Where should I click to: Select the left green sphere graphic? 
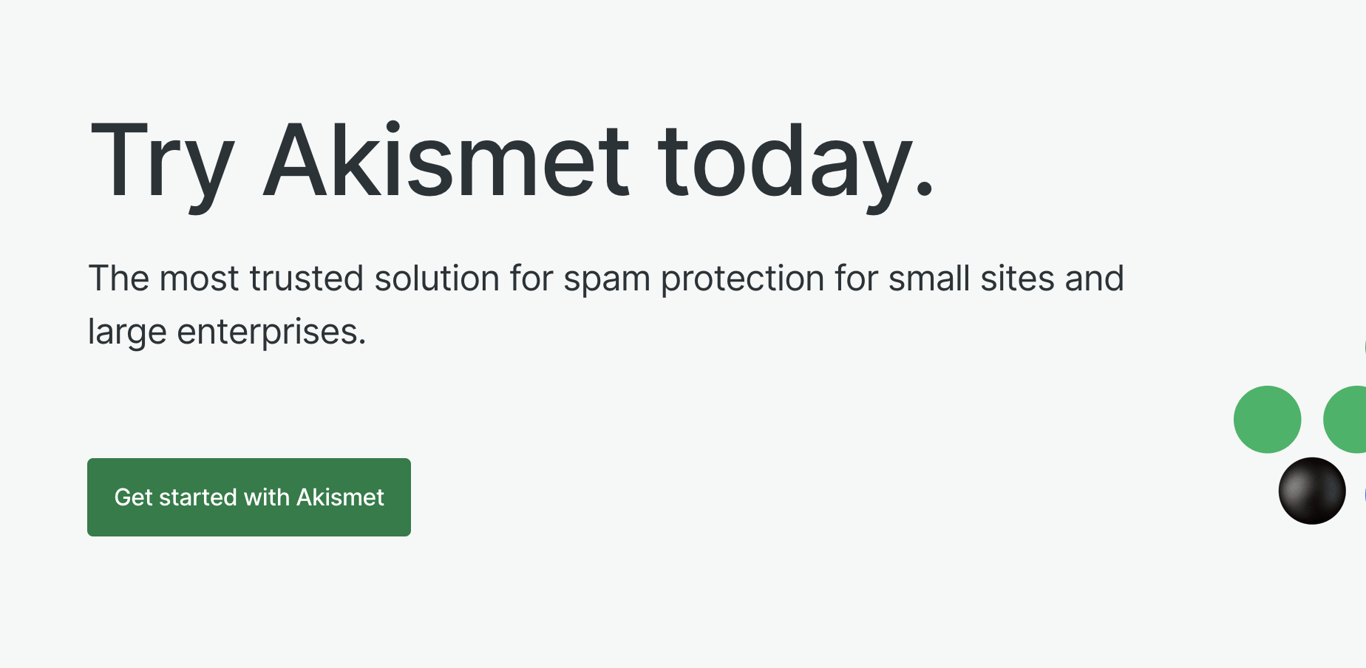click(x=1266, y=418)
